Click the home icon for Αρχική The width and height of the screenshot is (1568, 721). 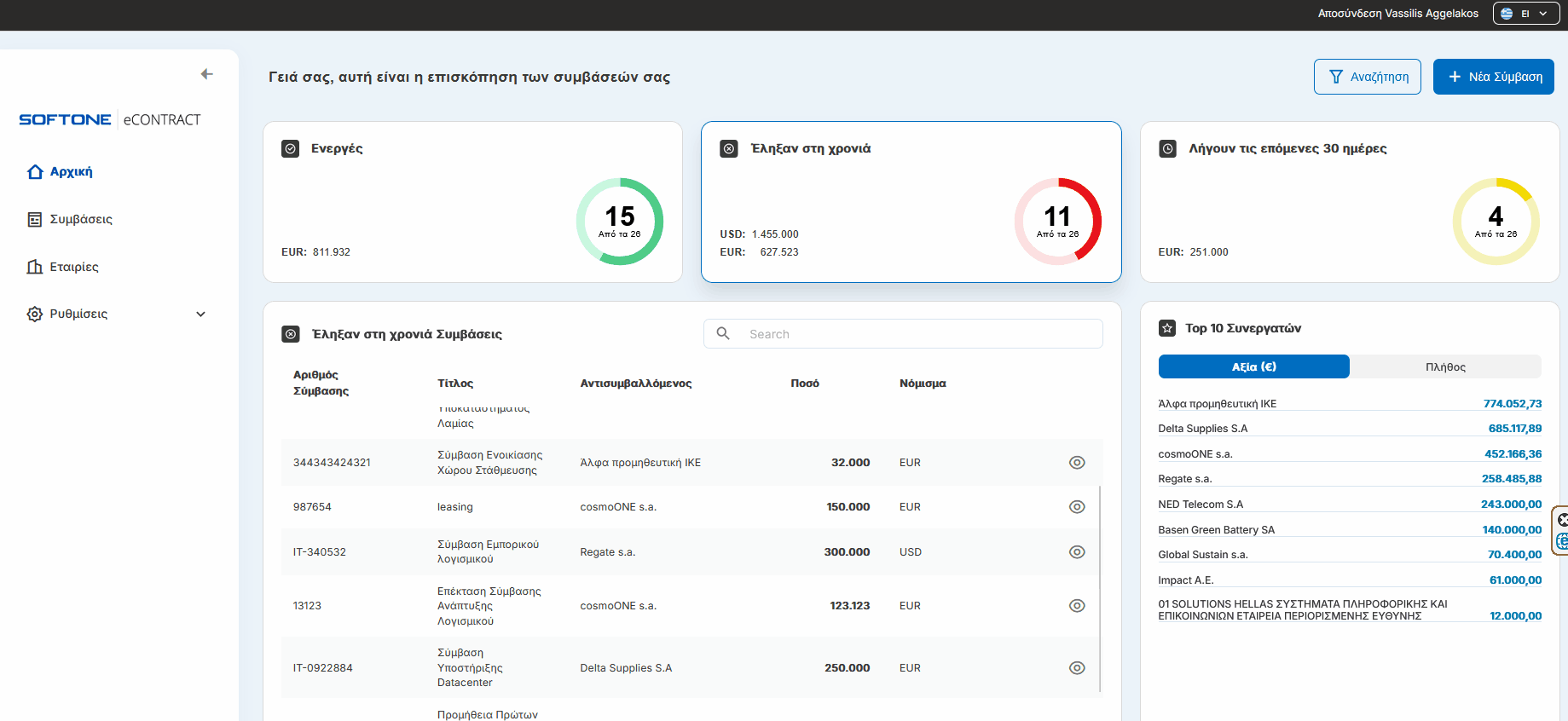tap(35, 172)
